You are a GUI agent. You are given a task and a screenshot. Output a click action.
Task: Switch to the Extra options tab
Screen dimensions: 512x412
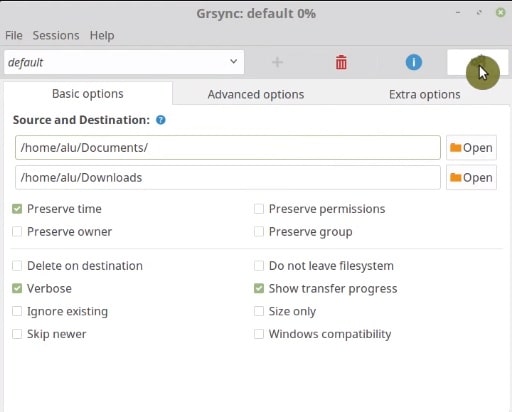425,94
